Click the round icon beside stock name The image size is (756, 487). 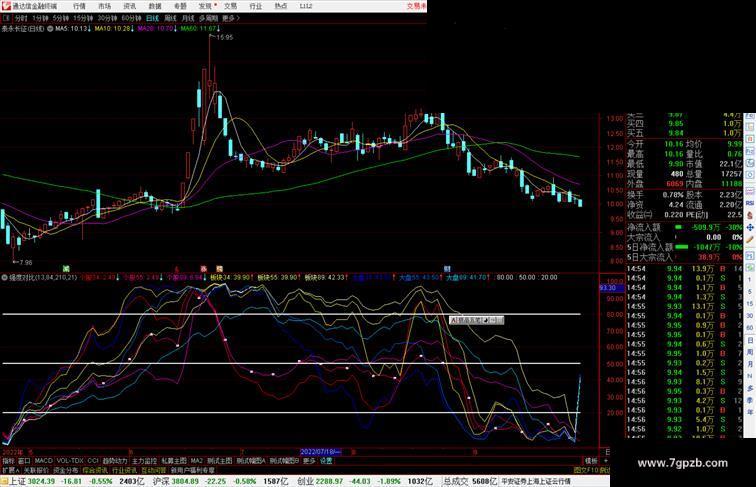tap(50, 29)
